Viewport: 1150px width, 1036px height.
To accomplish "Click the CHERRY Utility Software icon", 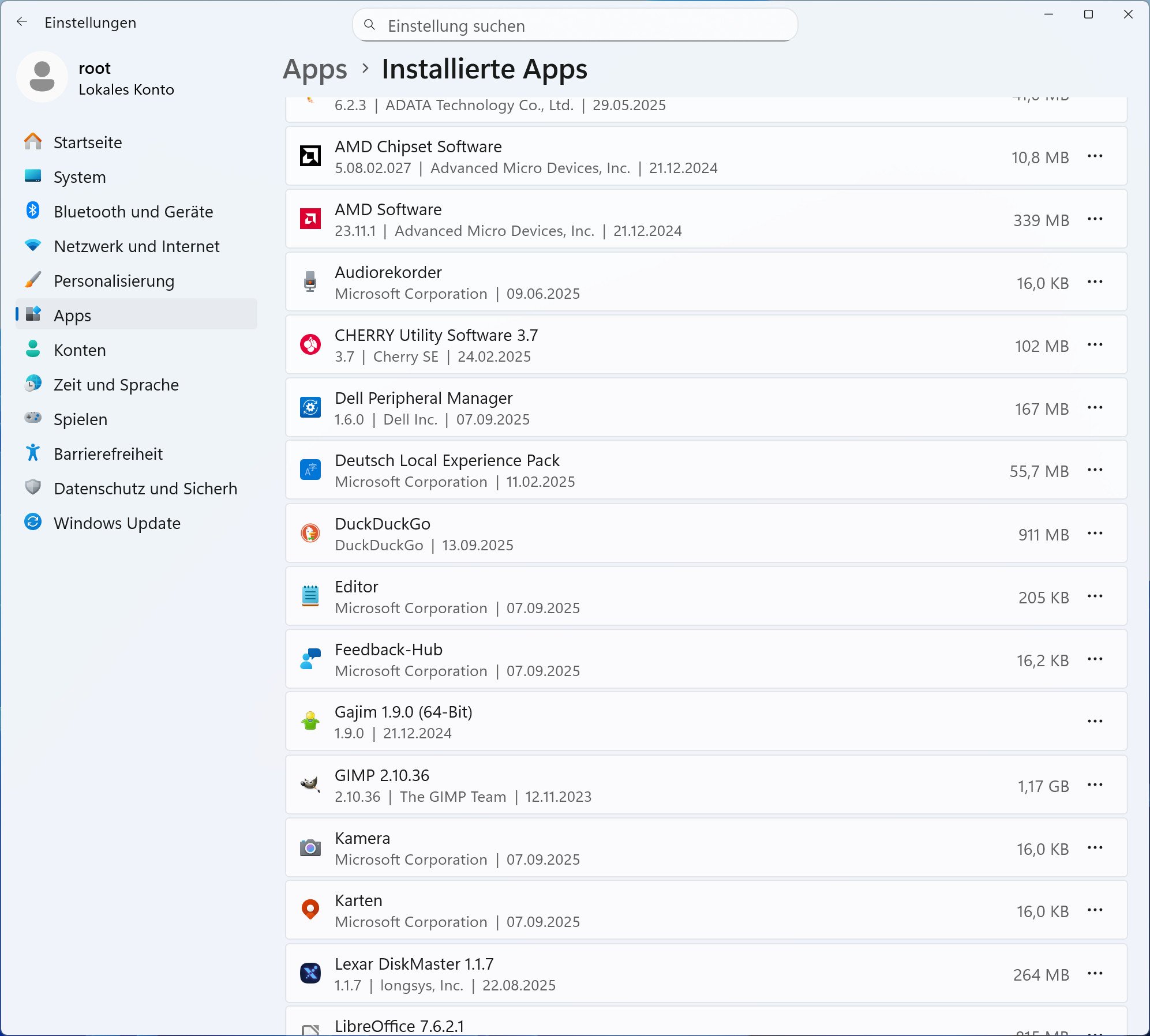I will (x=310, y=345).
